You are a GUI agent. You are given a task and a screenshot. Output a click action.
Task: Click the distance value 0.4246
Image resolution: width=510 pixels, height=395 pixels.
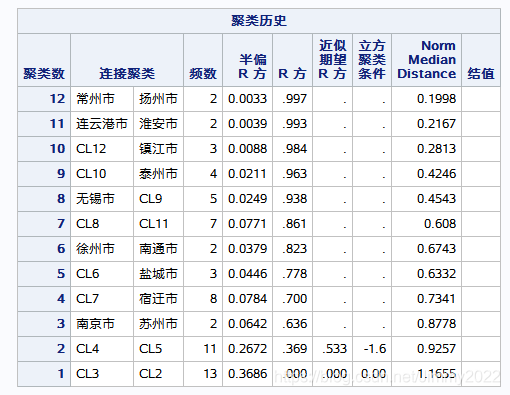pyautogui.click(x=436, y=174)
